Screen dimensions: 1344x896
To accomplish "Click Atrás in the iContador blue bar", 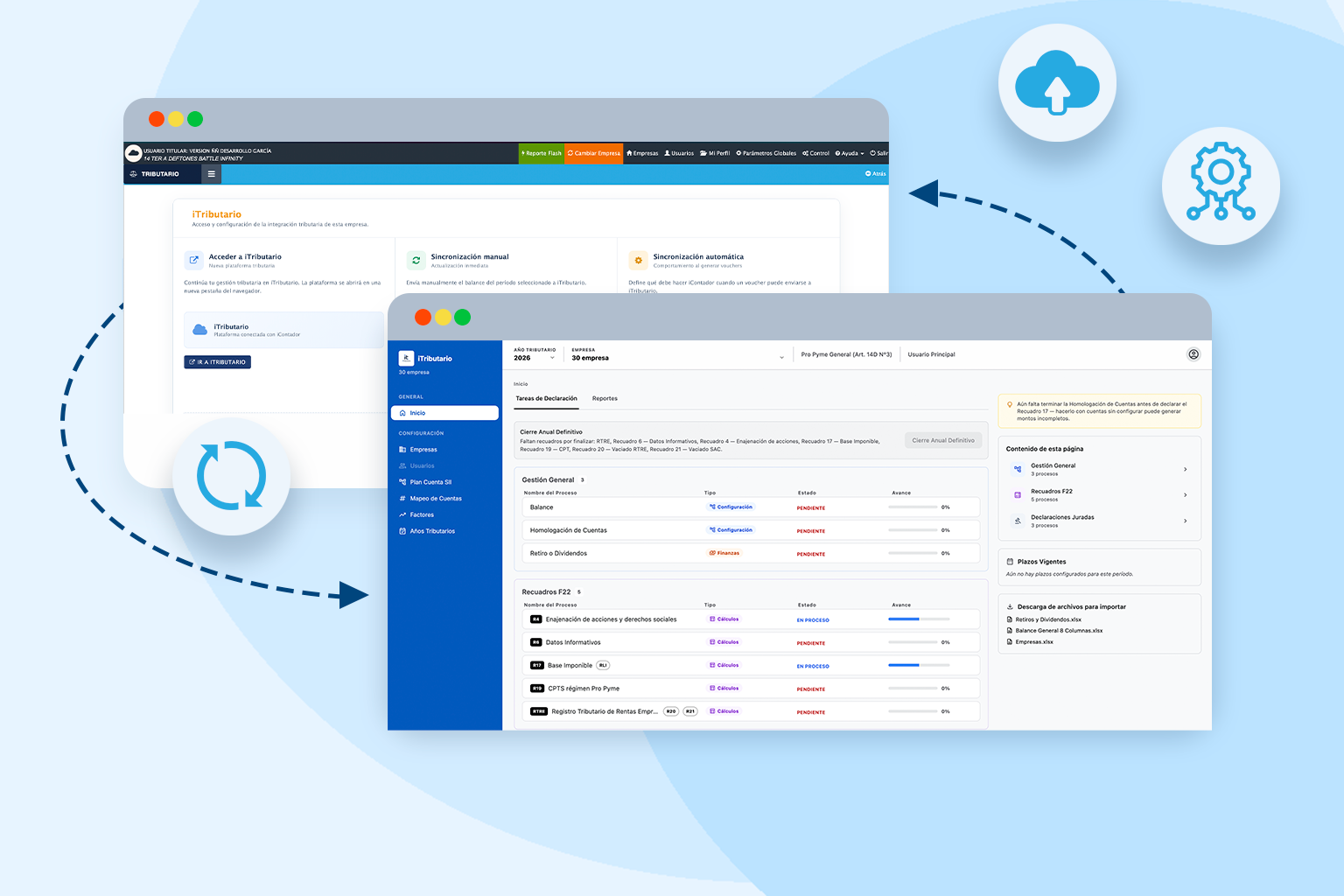I will [875, 173].
